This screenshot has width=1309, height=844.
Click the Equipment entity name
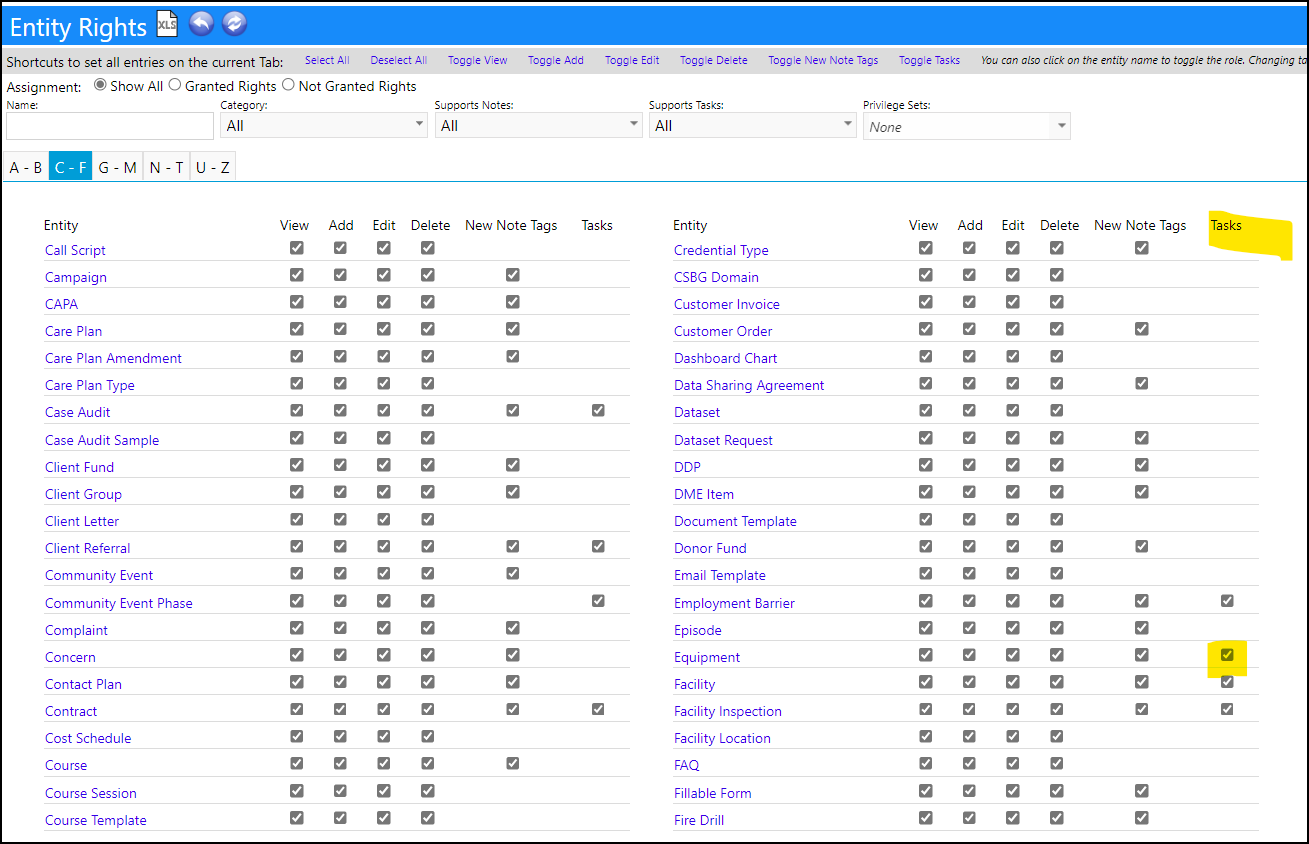pos(707,657)
